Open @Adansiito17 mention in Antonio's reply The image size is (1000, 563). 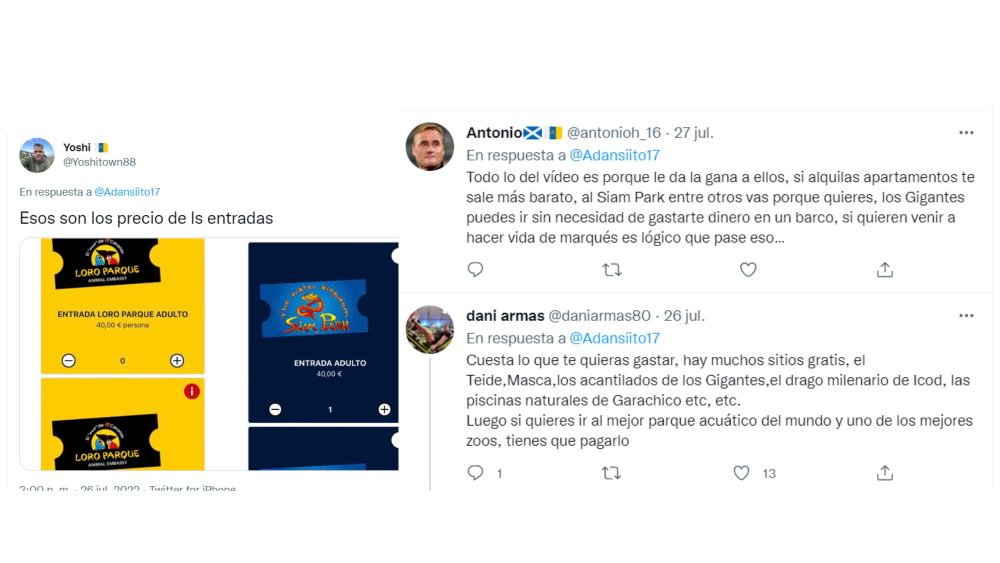(x=614, y=155)
